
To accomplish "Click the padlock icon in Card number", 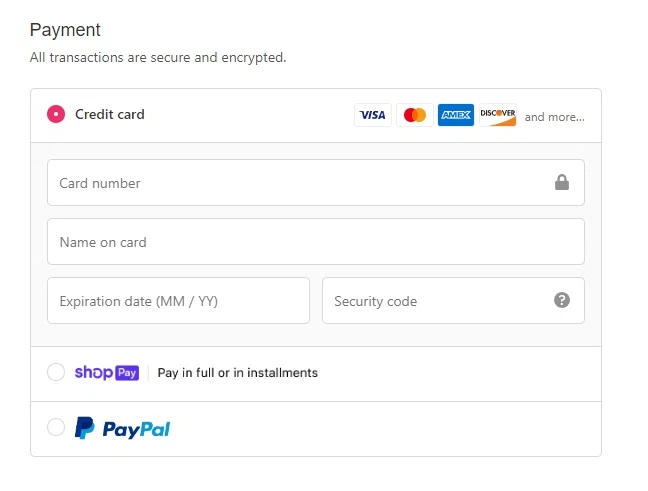I will pyautogui.click(x=562, y=183).
